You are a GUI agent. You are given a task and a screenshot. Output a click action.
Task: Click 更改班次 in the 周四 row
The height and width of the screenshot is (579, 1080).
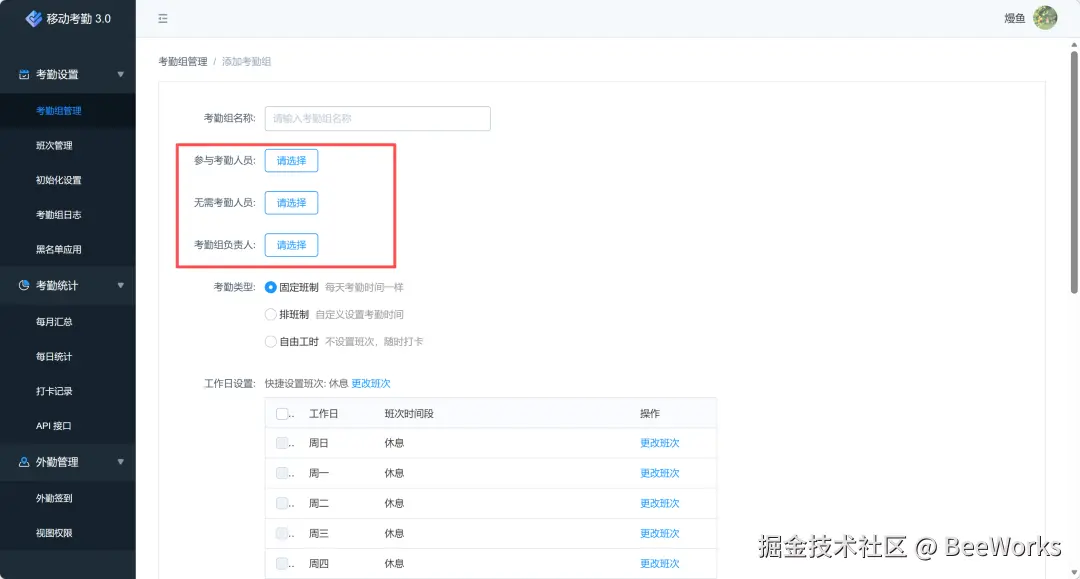659,563
